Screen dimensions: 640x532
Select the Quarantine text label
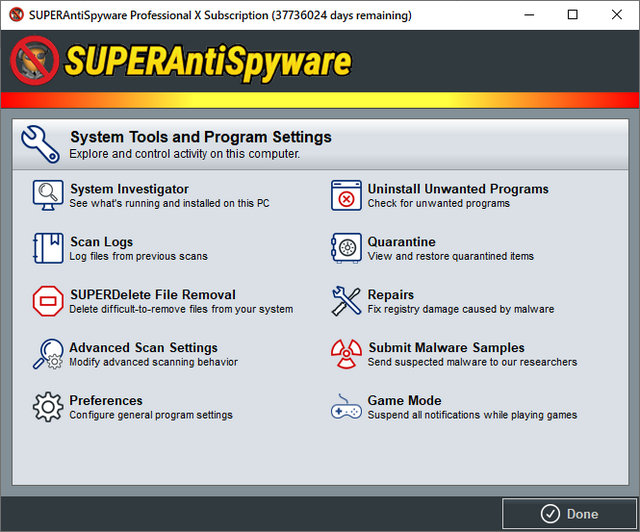[401, 242]
